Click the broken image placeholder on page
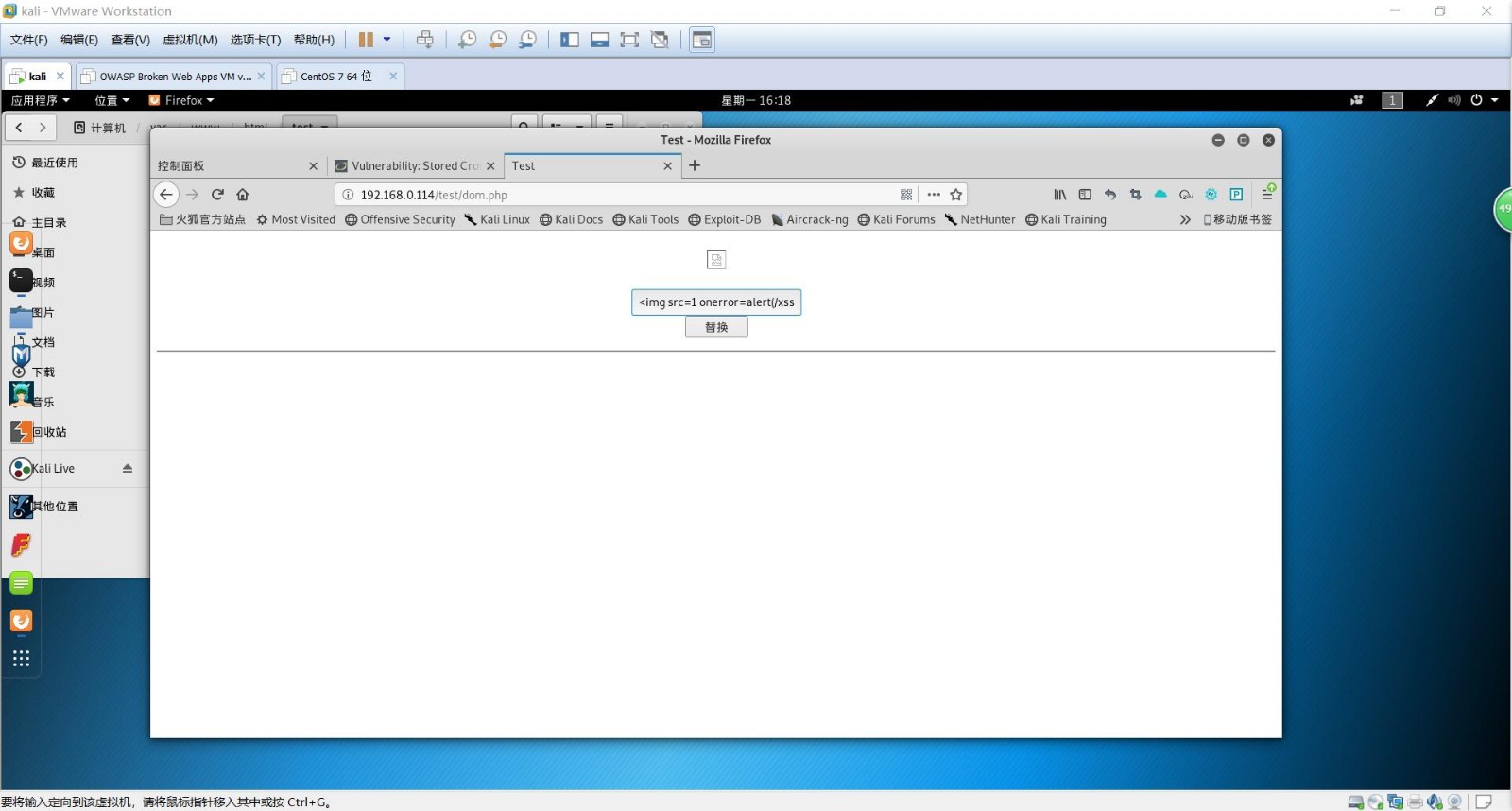1512x811 pixels. click(716, 260)
